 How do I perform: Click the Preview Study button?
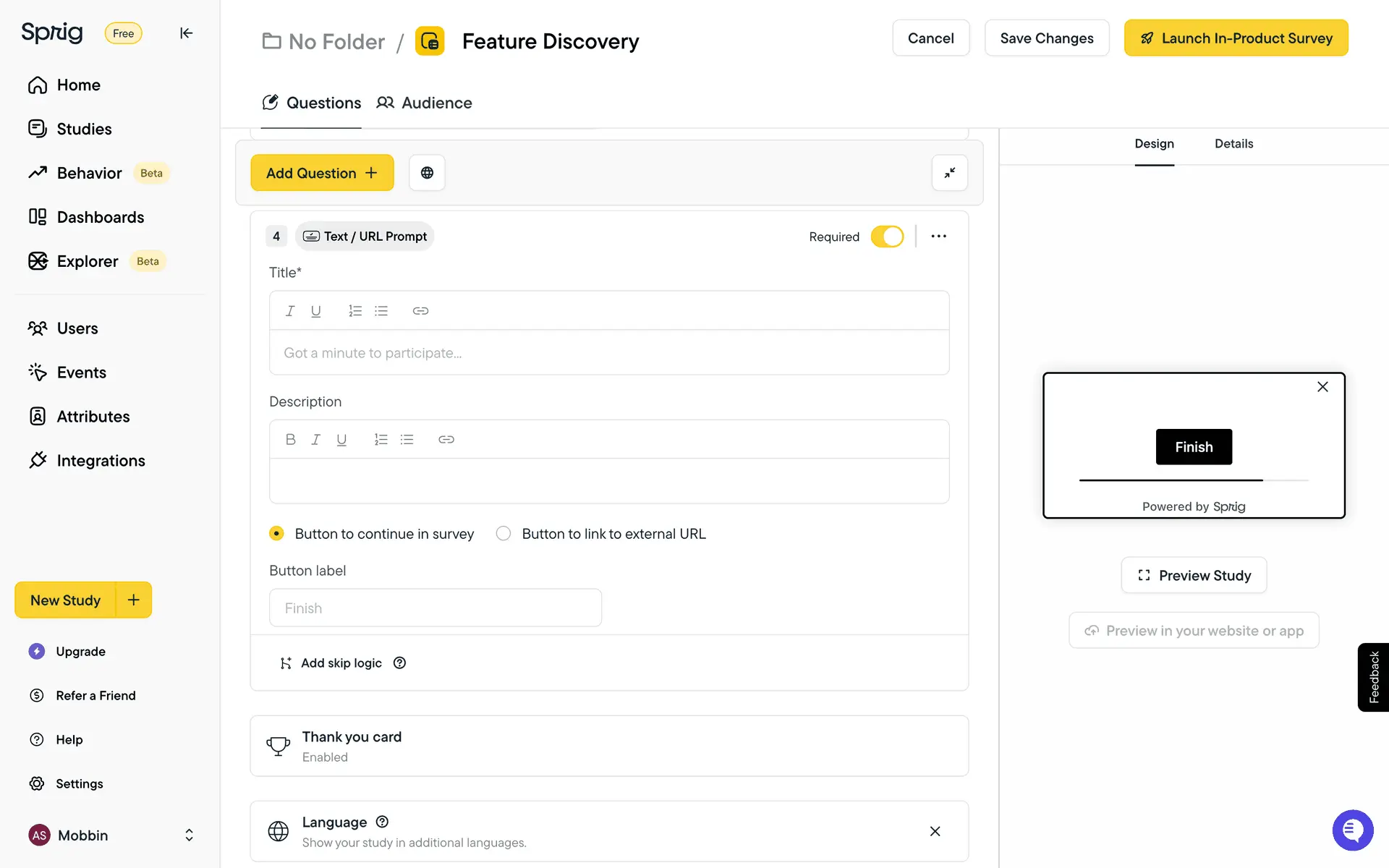pyautogui.click(x=1194, y=576)
